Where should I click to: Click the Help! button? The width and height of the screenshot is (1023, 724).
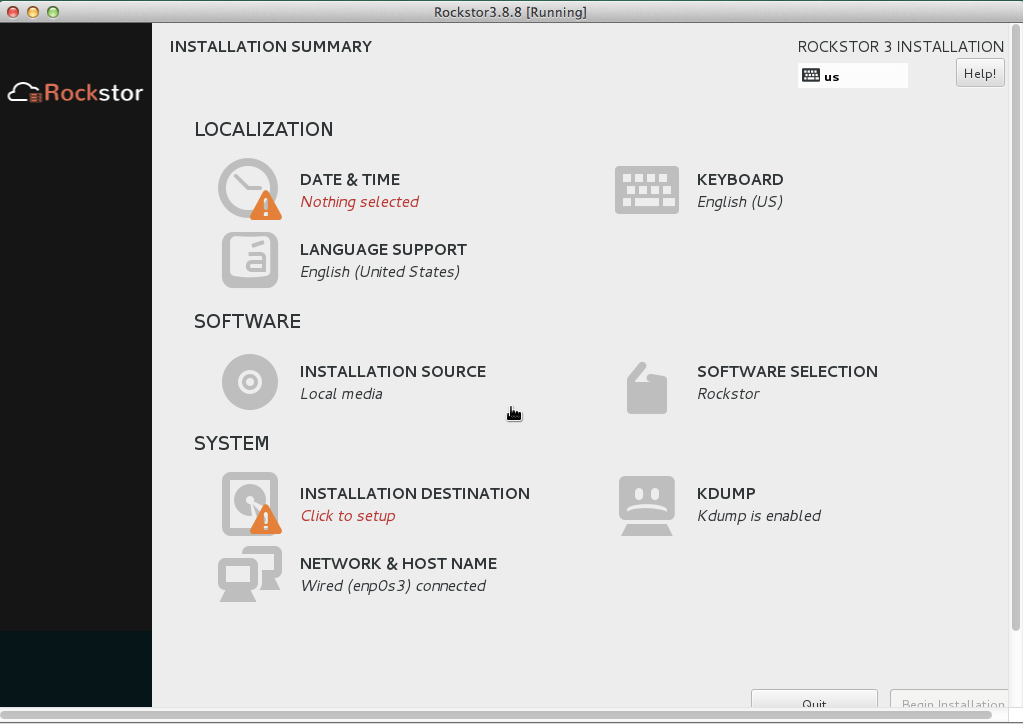coord(980,73)
